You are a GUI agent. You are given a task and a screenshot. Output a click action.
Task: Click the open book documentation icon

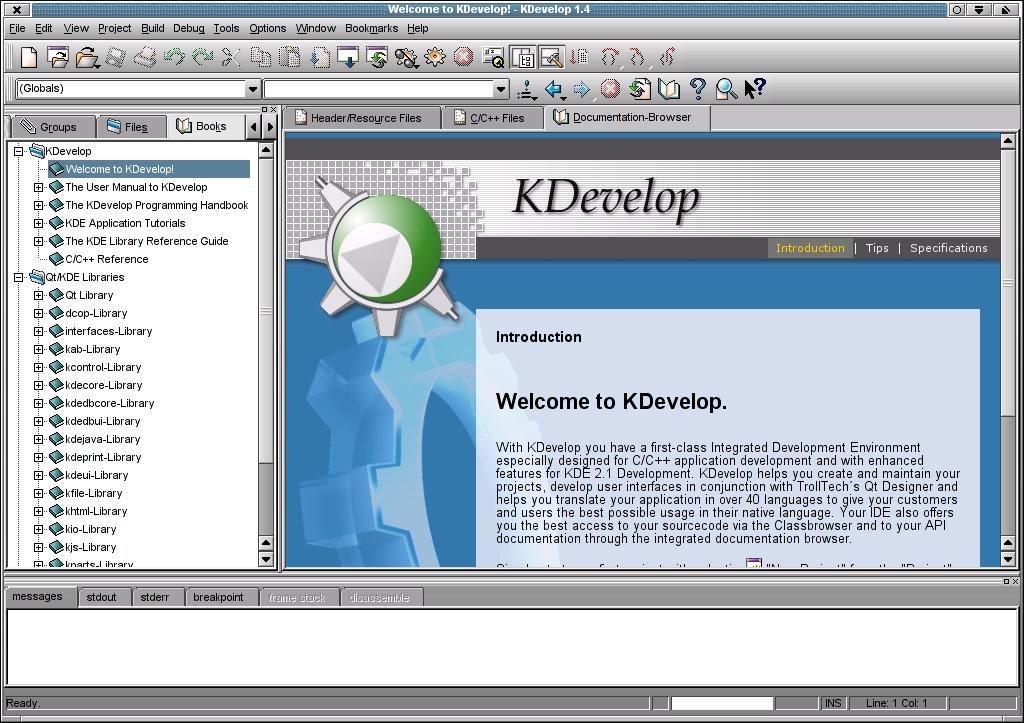tap(669, 89)
